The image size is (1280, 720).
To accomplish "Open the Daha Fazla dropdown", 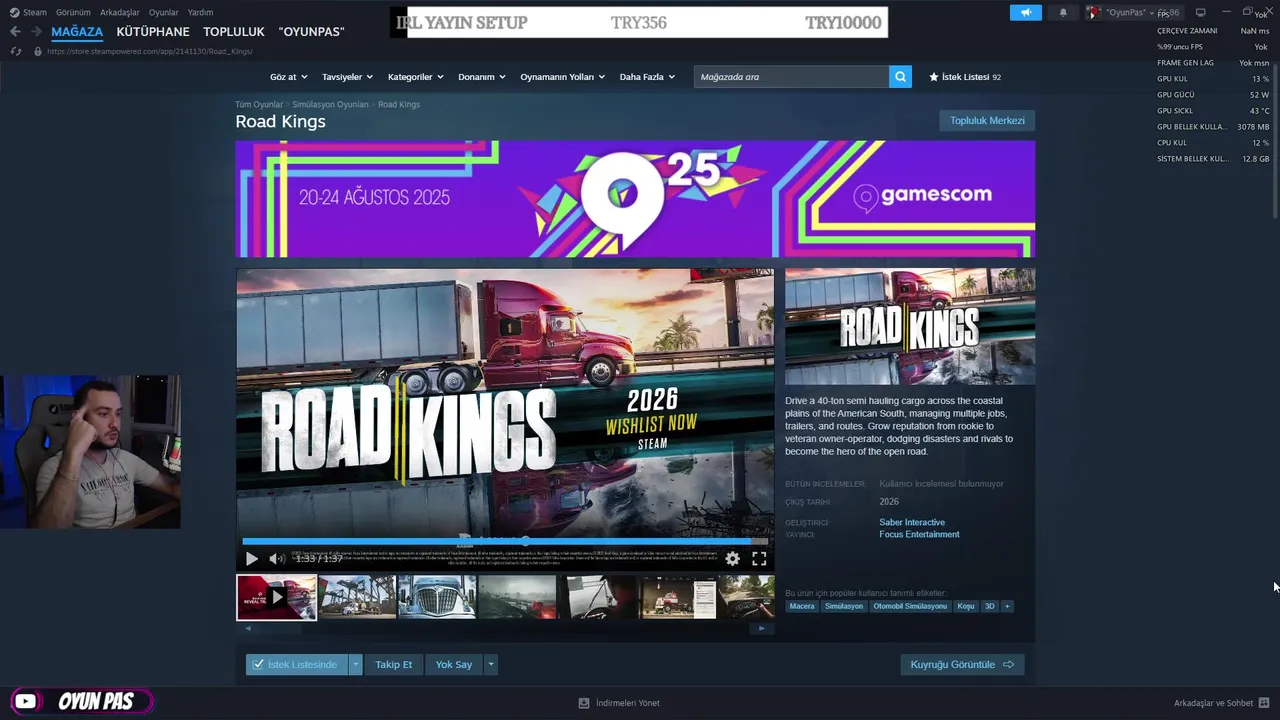I will pyautogui.click(x=647, y=77).
